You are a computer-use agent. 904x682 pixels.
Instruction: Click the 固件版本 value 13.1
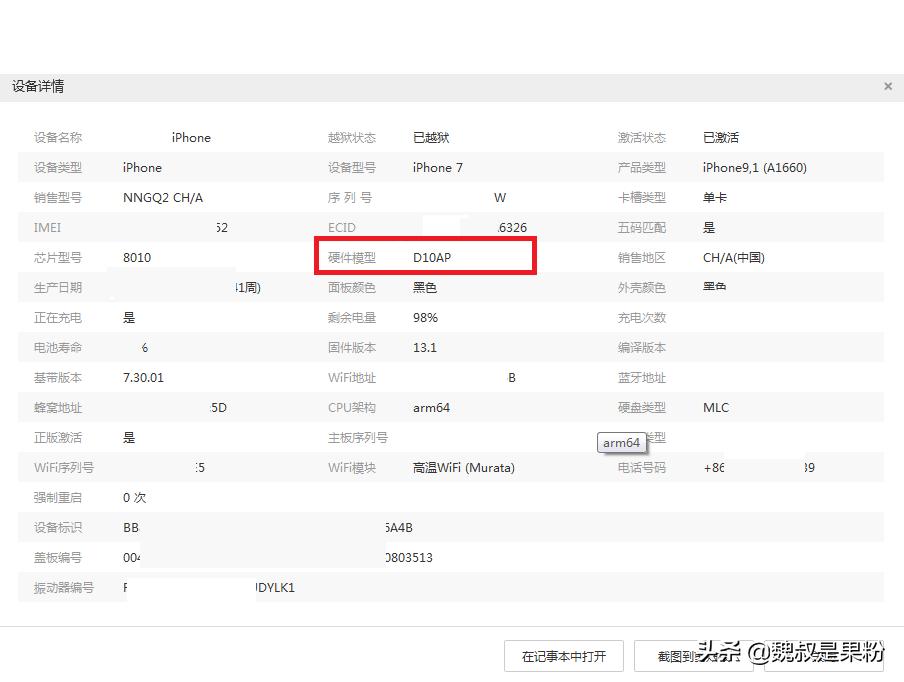tap(423, 347)
